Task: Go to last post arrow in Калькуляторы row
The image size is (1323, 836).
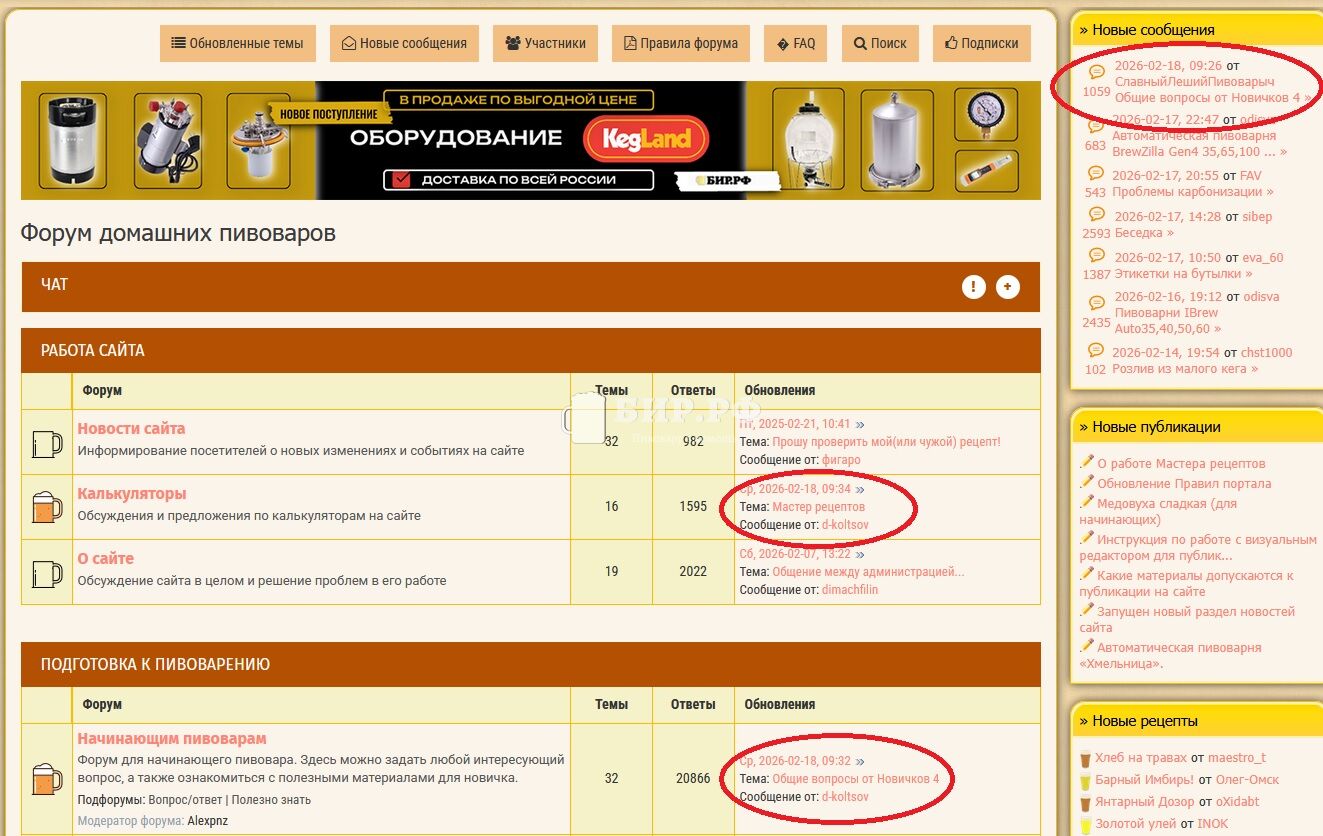Action: pos(860,489)
